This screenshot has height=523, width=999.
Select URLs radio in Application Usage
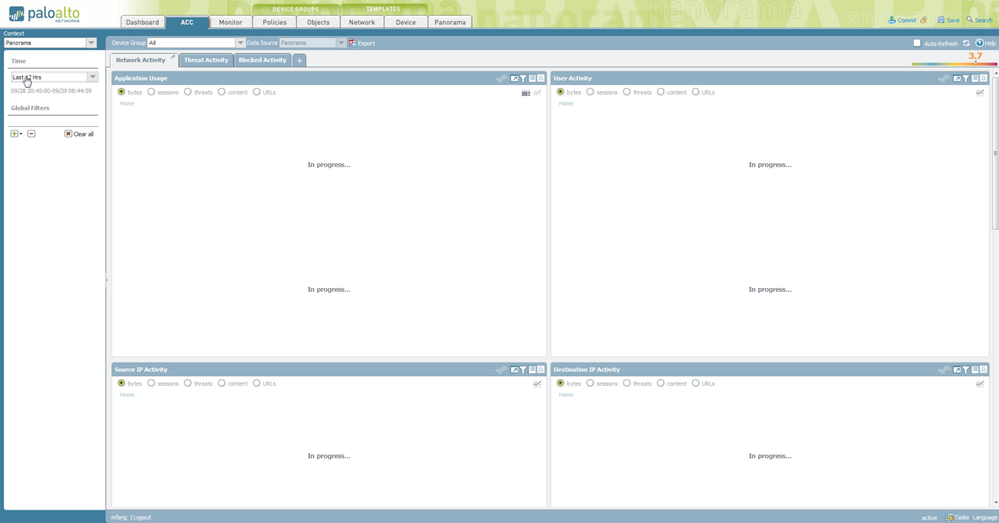point(257,92)
